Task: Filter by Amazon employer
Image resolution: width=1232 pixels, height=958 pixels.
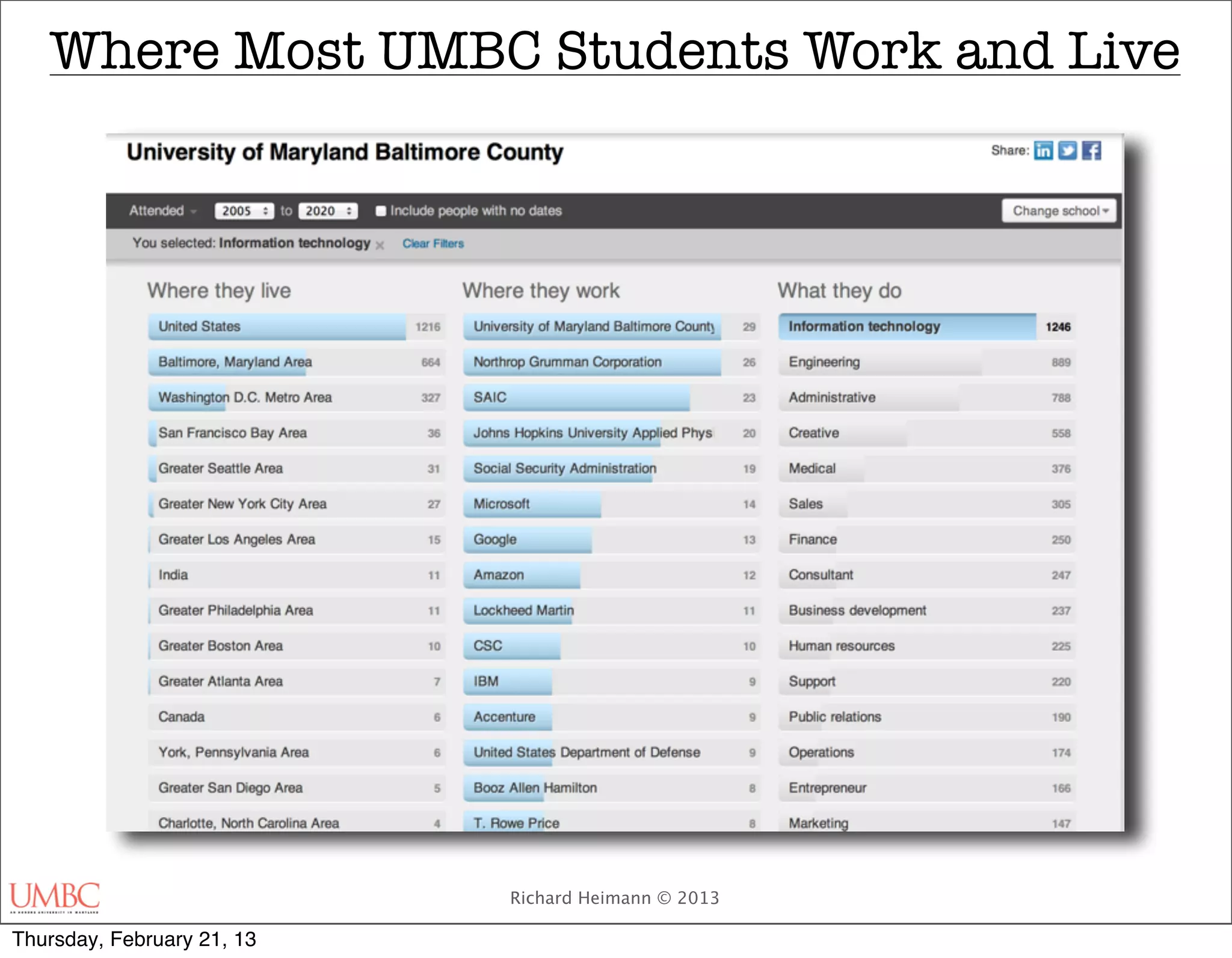Action: tap(612, 575)
